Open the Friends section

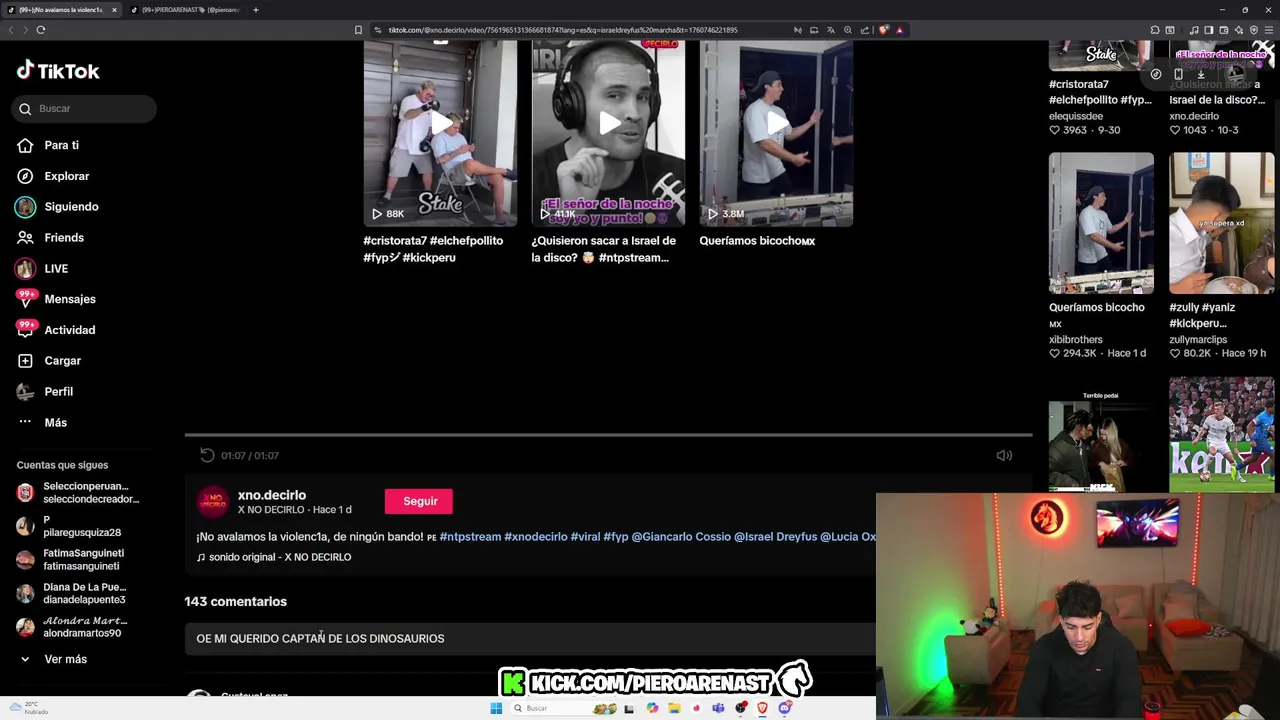coord(64,238)
